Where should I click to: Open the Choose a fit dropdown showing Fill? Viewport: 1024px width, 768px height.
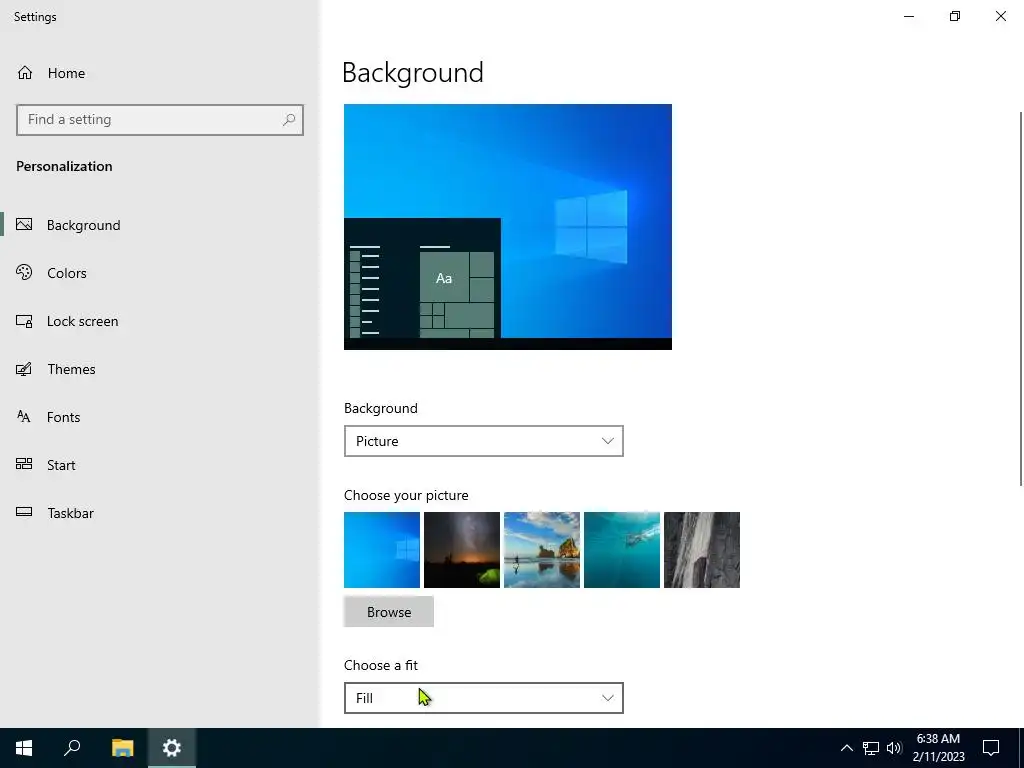[483, 698]
